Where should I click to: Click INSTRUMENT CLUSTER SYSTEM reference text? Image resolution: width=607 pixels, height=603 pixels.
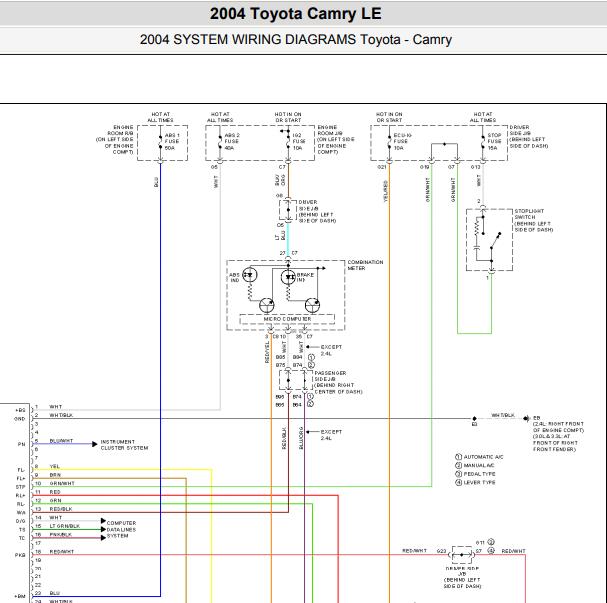tap(124, 445)
